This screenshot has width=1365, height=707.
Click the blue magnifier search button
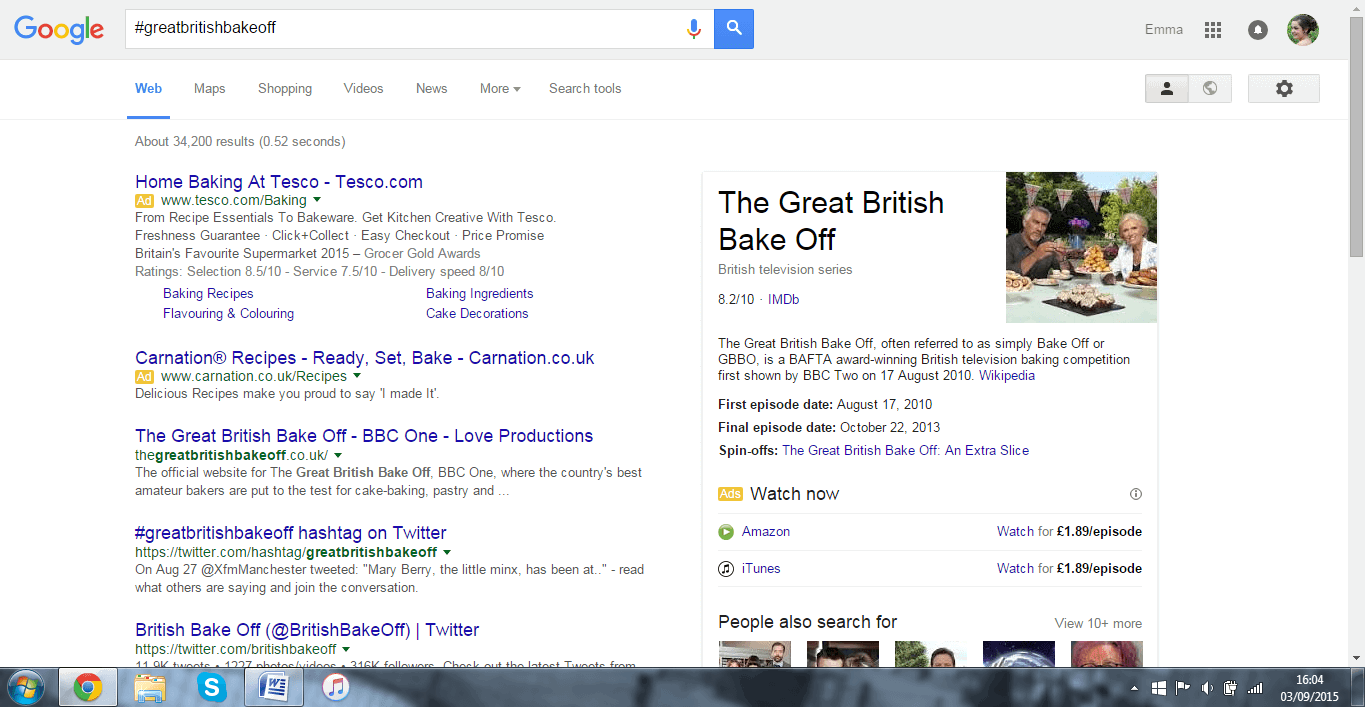coord(734,29)
